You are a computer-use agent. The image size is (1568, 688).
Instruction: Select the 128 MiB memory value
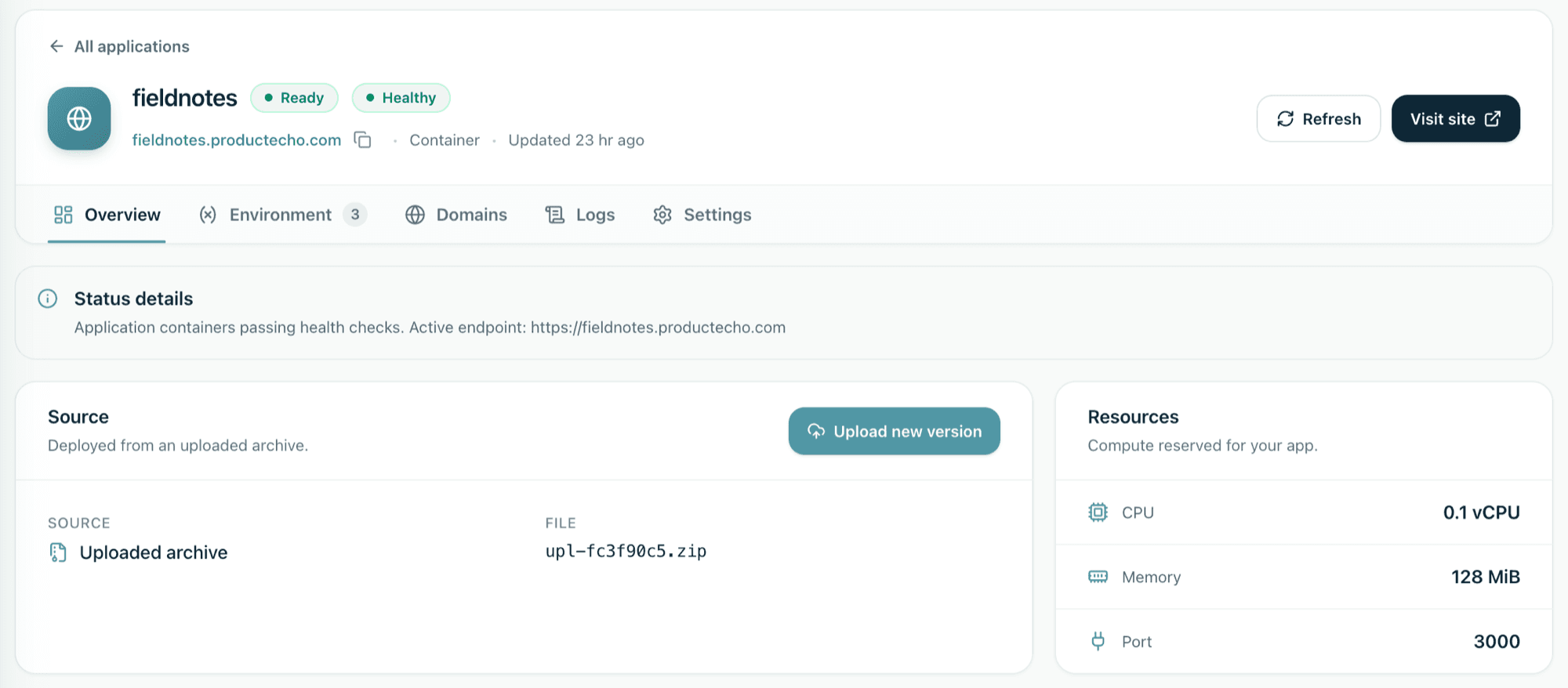point(1485,577)
